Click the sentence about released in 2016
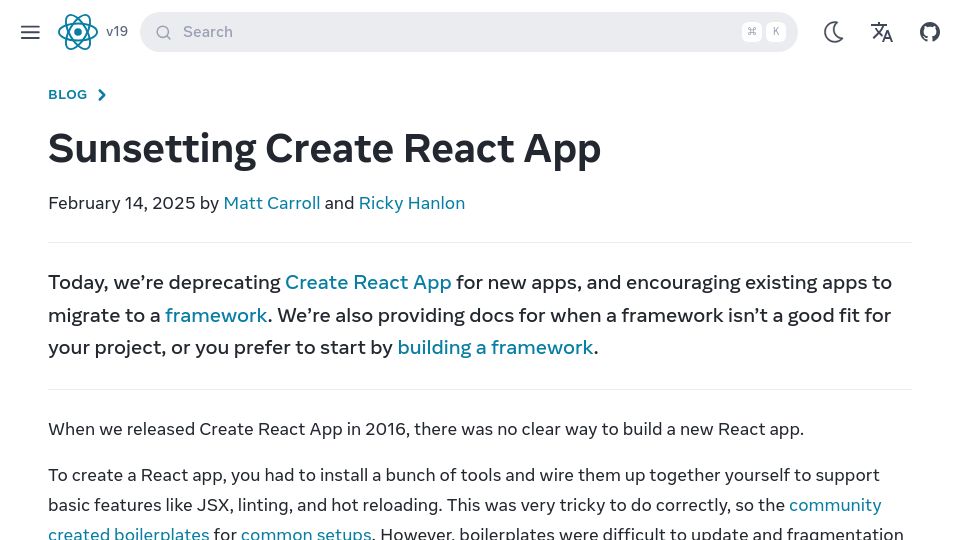 [426, 429]
